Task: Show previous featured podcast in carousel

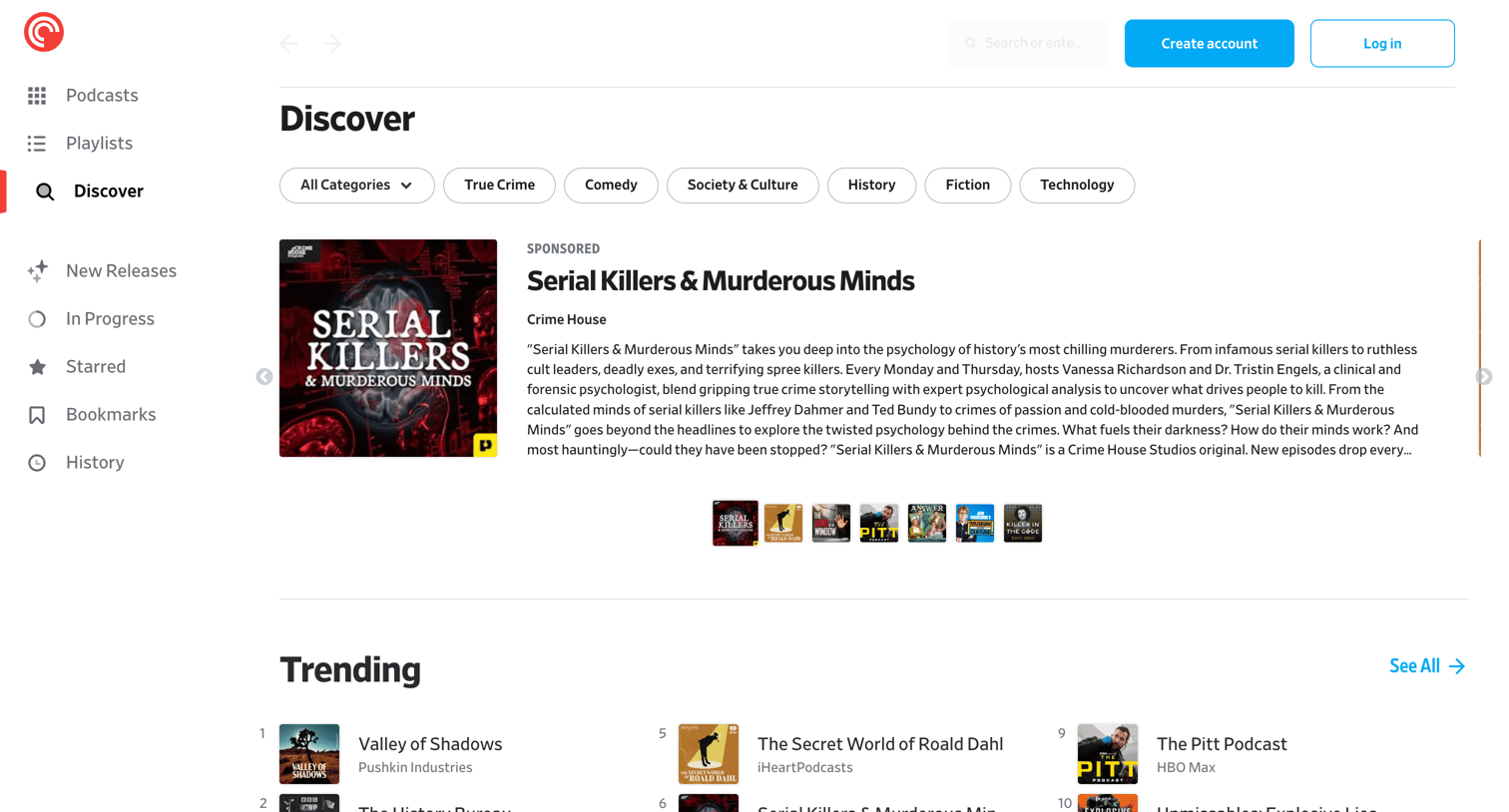Action: click(x=264, y=376)
